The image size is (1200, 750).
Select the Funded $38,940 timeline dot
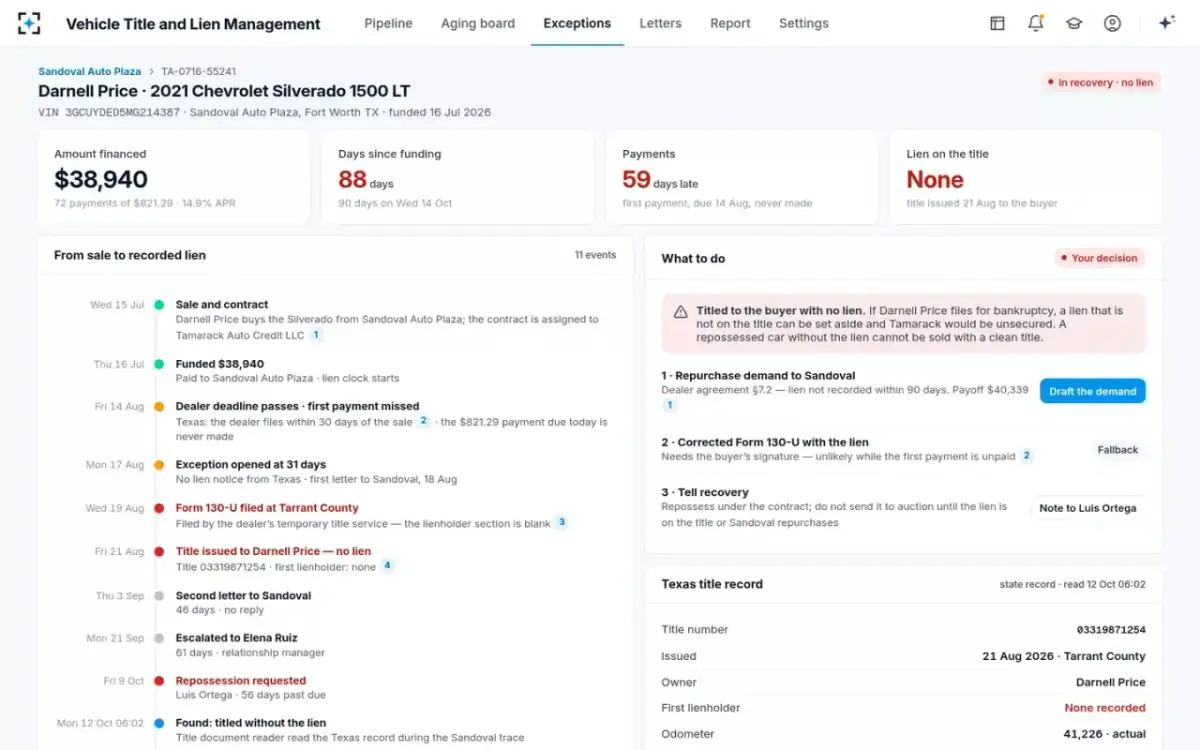tap(159, 364)
